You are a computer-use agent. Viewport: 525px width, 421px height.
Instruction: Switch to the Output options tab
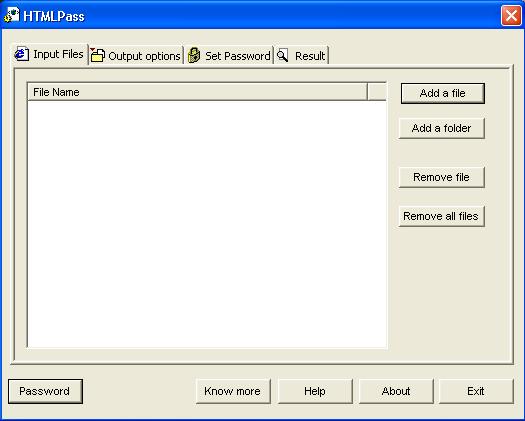pos(136,56)
